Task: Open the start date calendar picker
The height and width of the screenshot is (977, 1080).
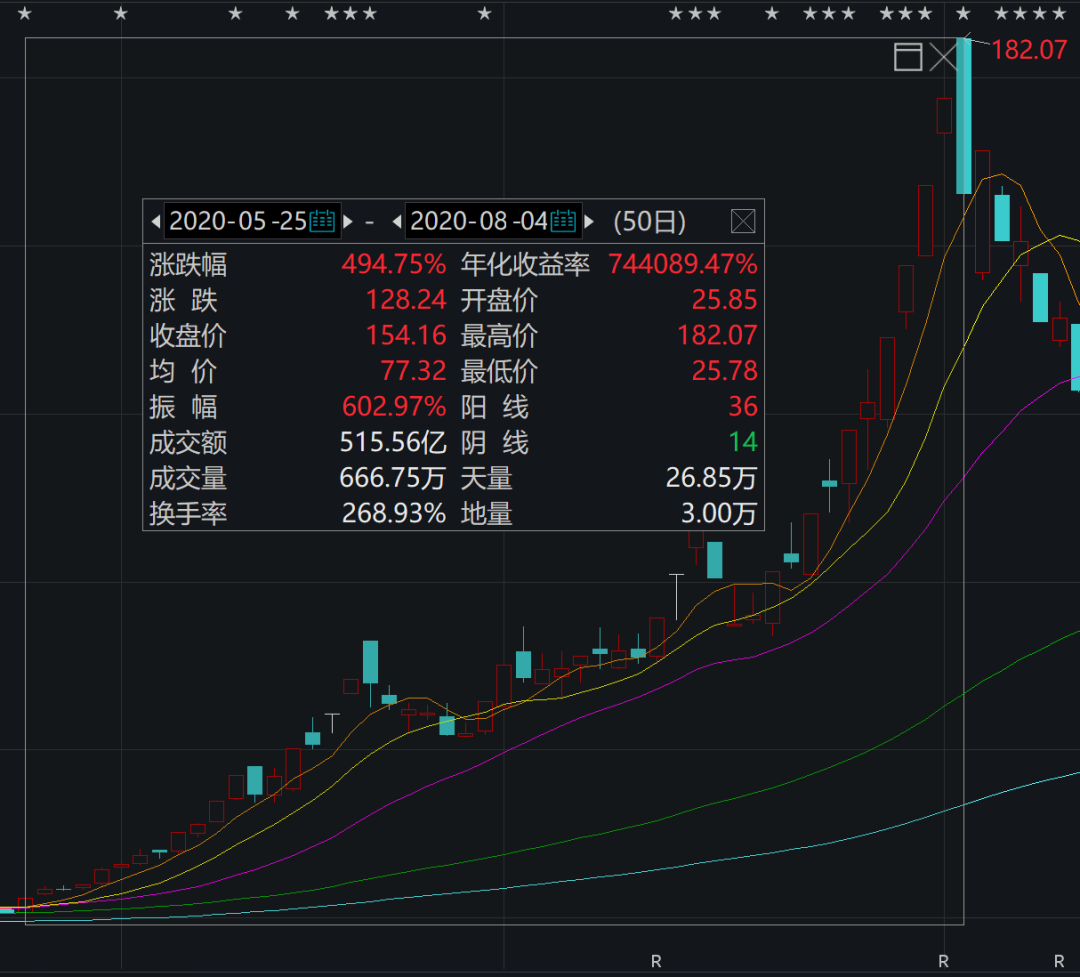Action: (322, 221)
